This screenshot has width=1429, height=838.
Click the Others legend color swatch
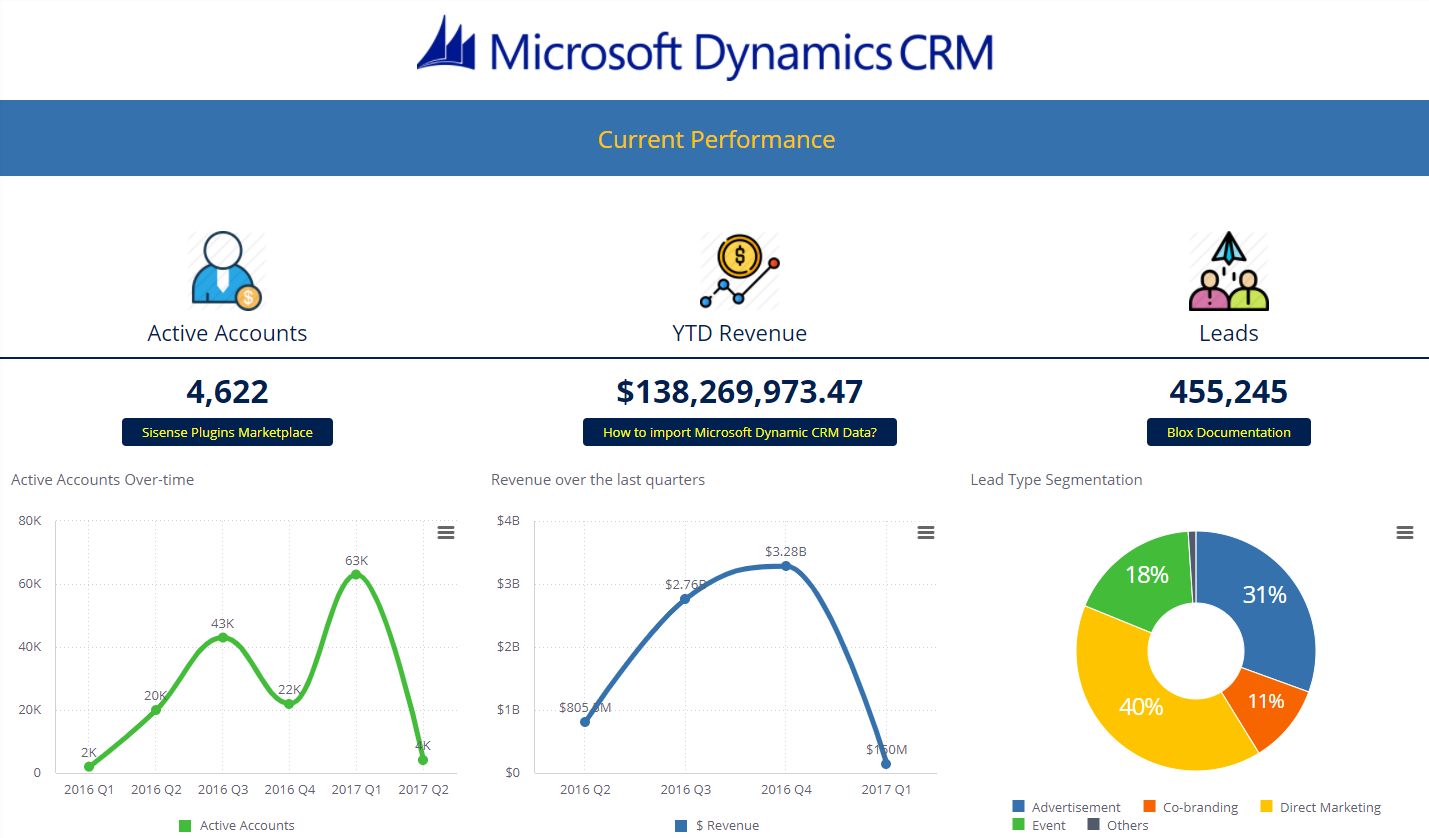1093,825
